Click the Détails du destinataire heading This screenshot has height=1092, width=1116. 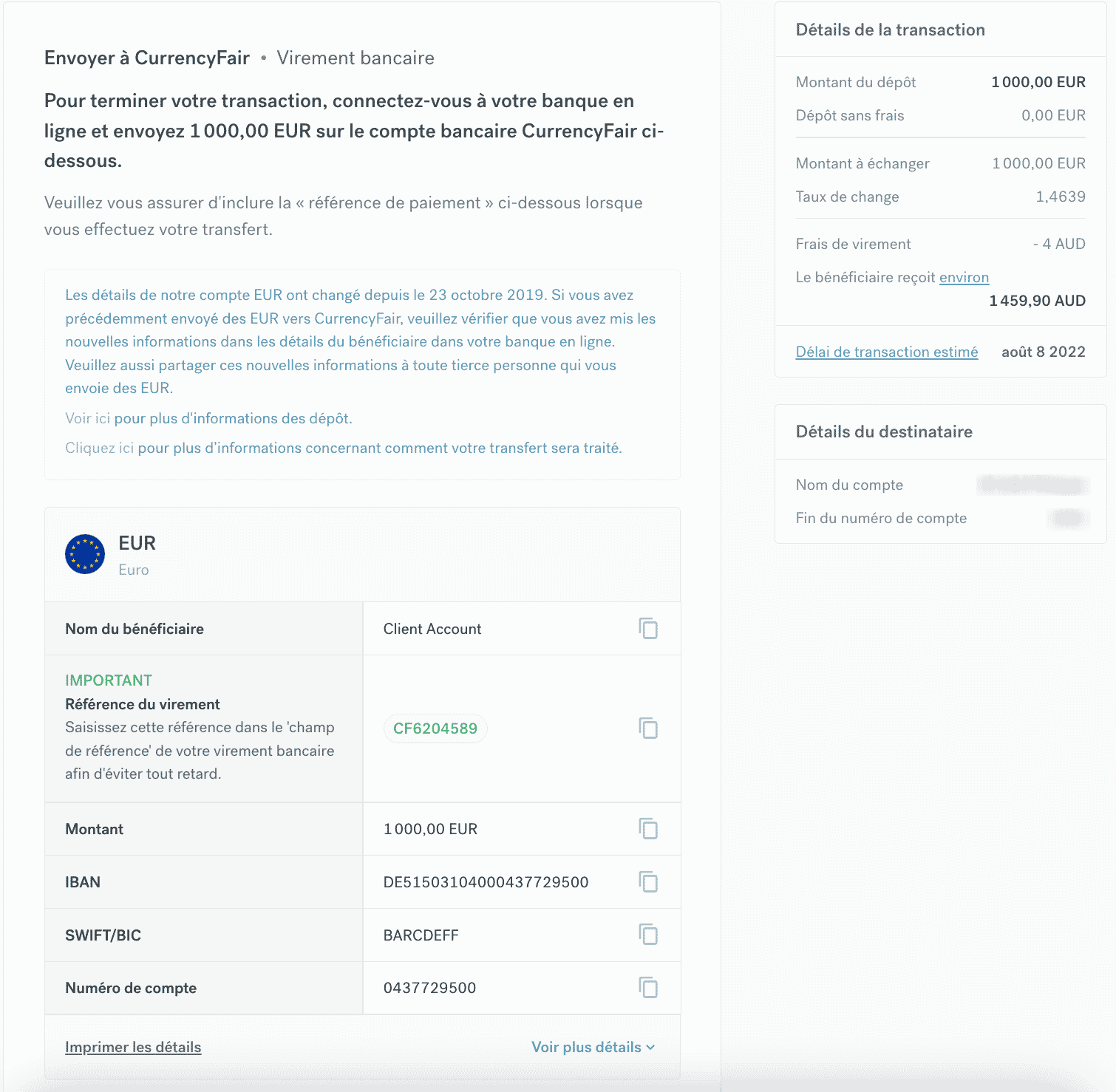pyautogui.click(x=884, y=431)
